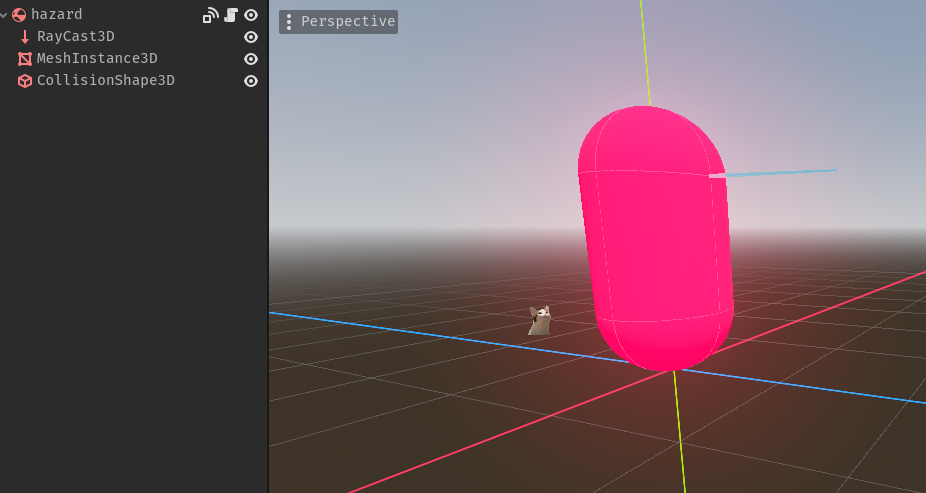This screenshot has height=493, width=926.
Task: Select the MeshInstance3D node label
Action: (97, 59)
